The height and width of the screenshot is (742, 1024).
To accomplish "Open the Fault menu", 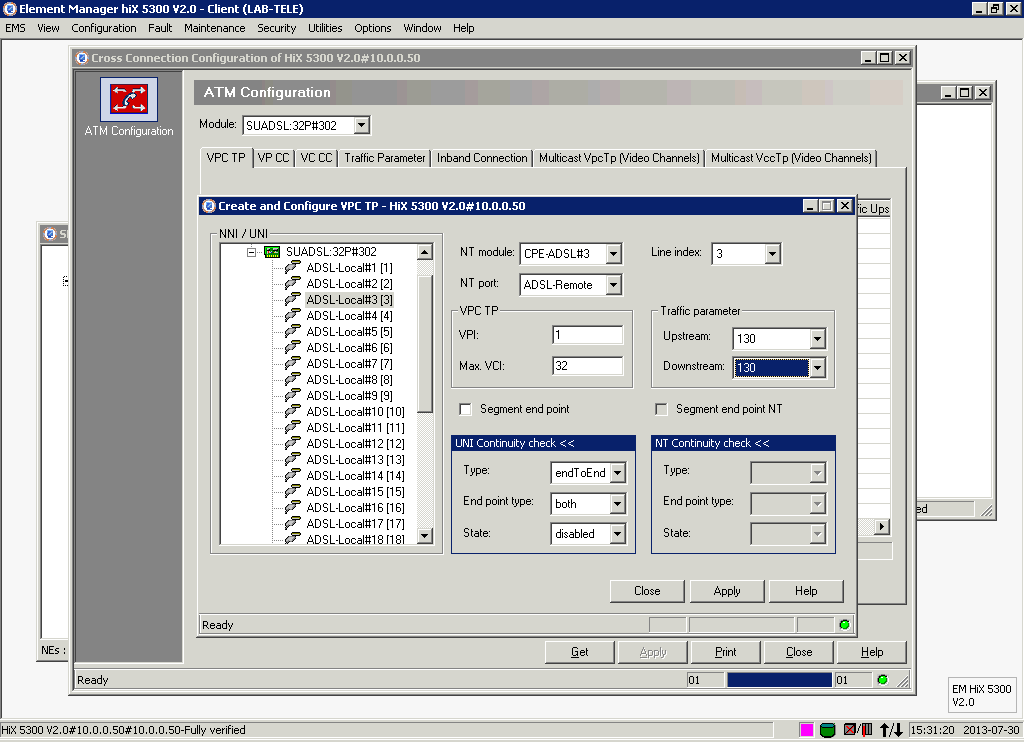I will click(160, 28).
